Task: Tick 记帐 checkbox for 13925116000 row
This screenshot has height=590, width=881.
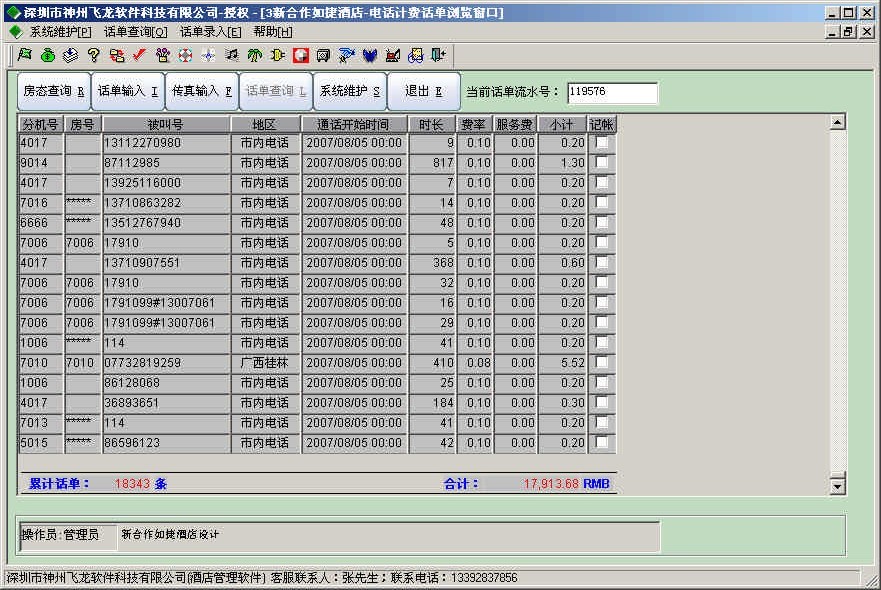Action: click(x=602, y=183)
